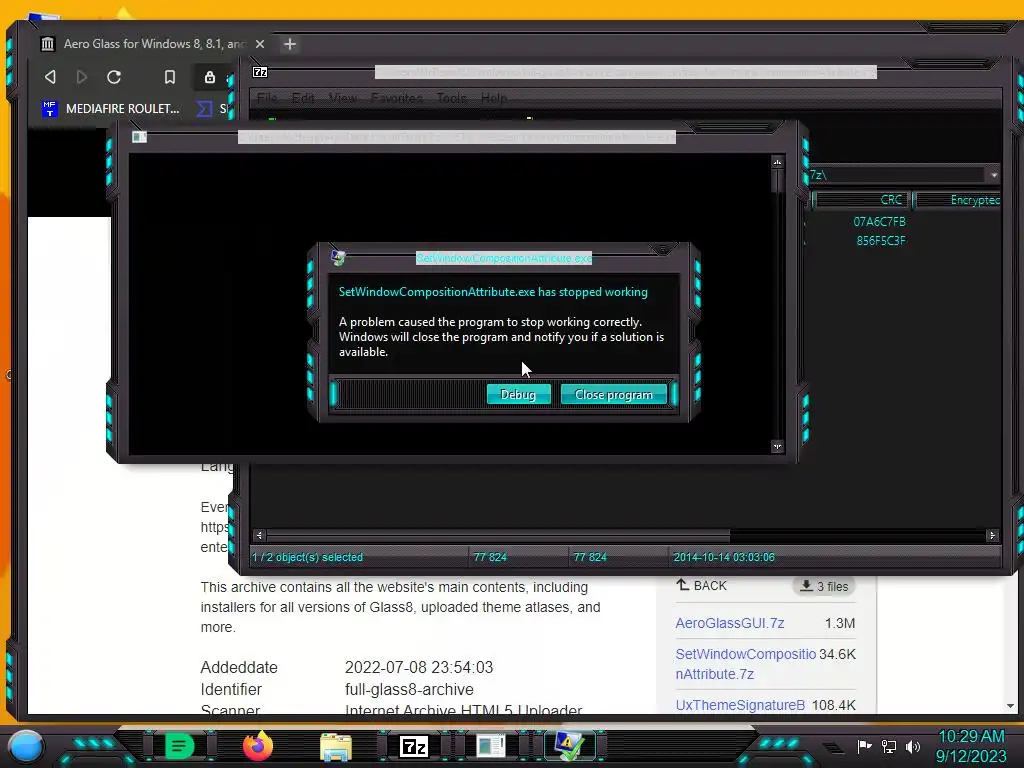This screenshot has width=1024, height=768.
Task: Click the console window title icon
Action: click(139, 136)
